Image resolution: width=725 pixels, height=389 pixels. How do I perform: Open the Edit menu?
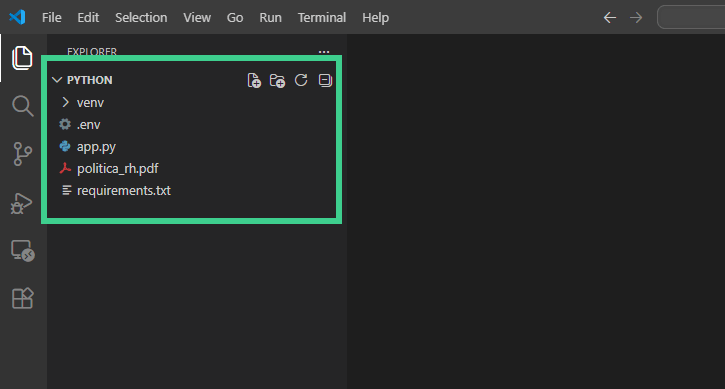[88, 18]
